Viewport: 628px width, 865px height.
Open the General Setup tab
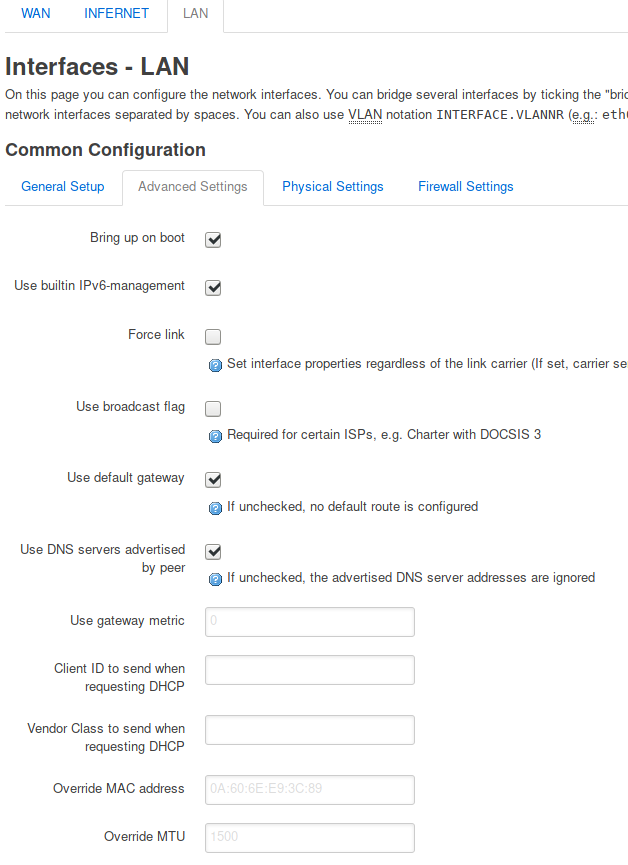(63, 186)
